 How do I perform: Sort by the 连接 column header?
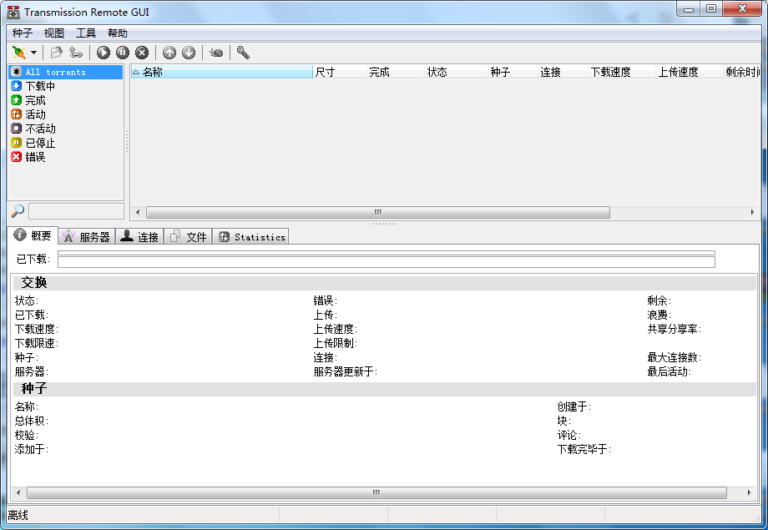563,72
